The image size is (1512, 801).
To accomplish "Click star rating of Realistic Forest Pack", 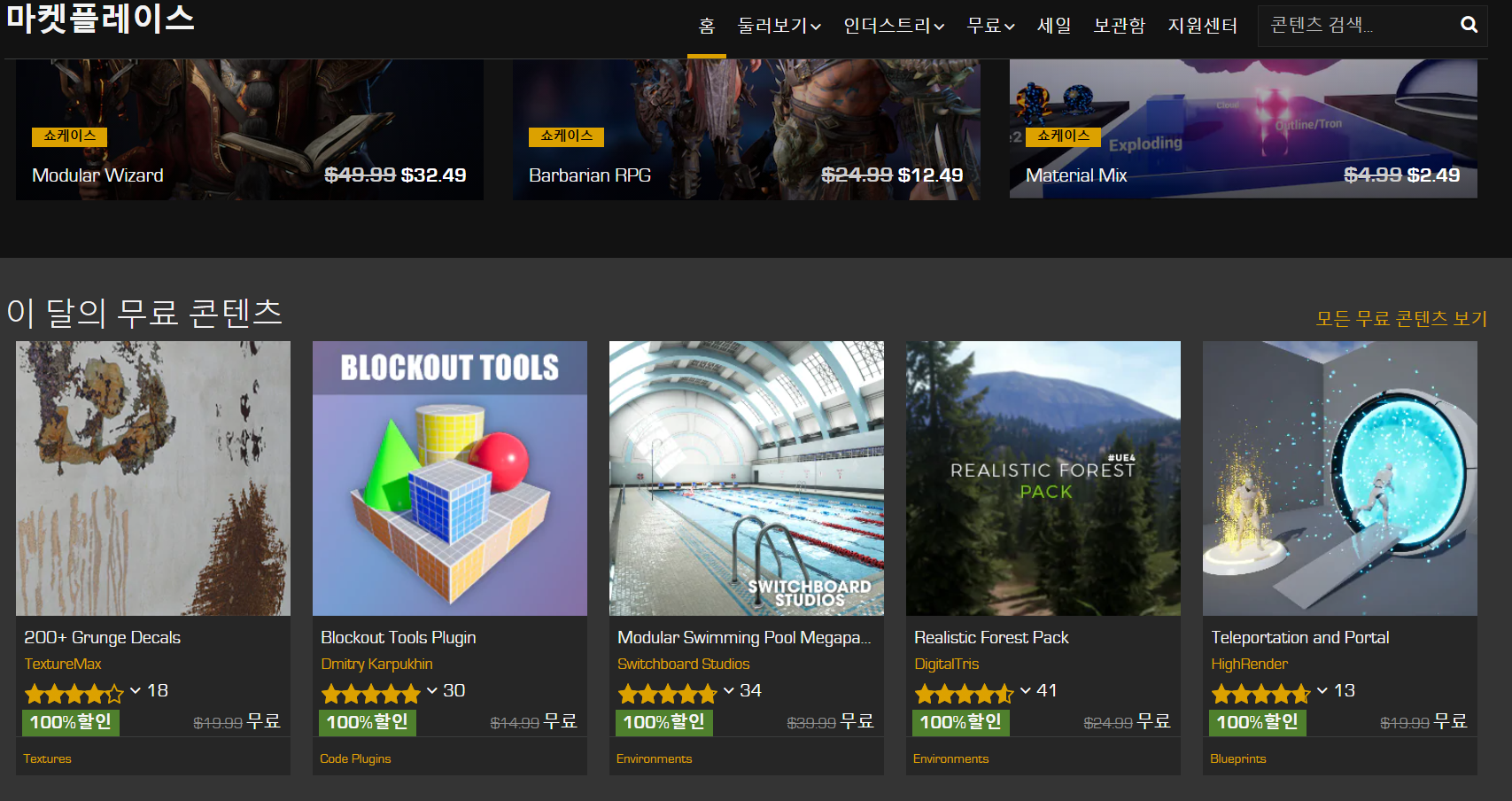I will pyautogui.click(x=965, y=693).
